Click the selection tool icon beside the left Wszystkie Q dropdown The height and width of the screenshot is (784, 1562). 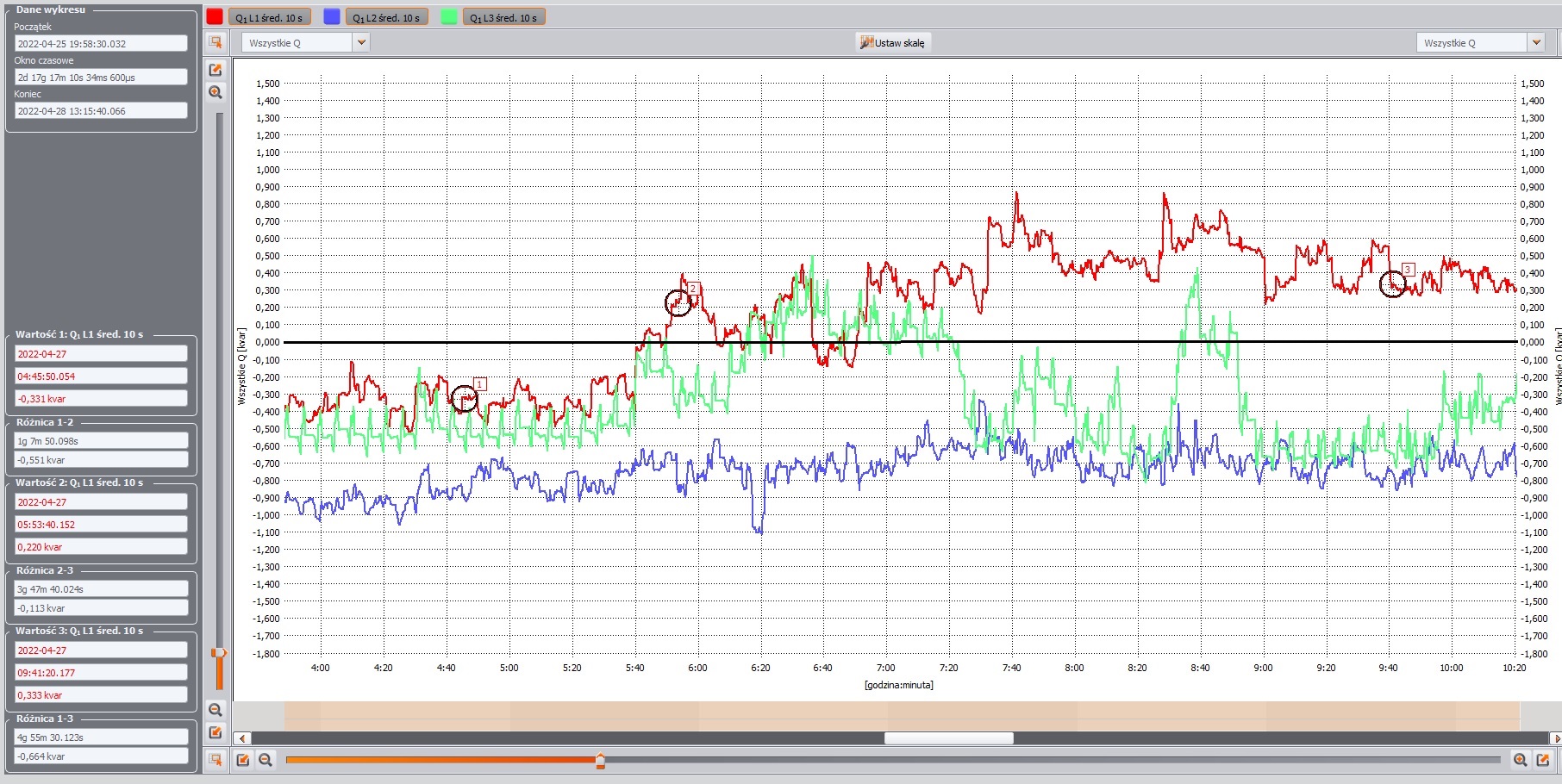(216, 42)
